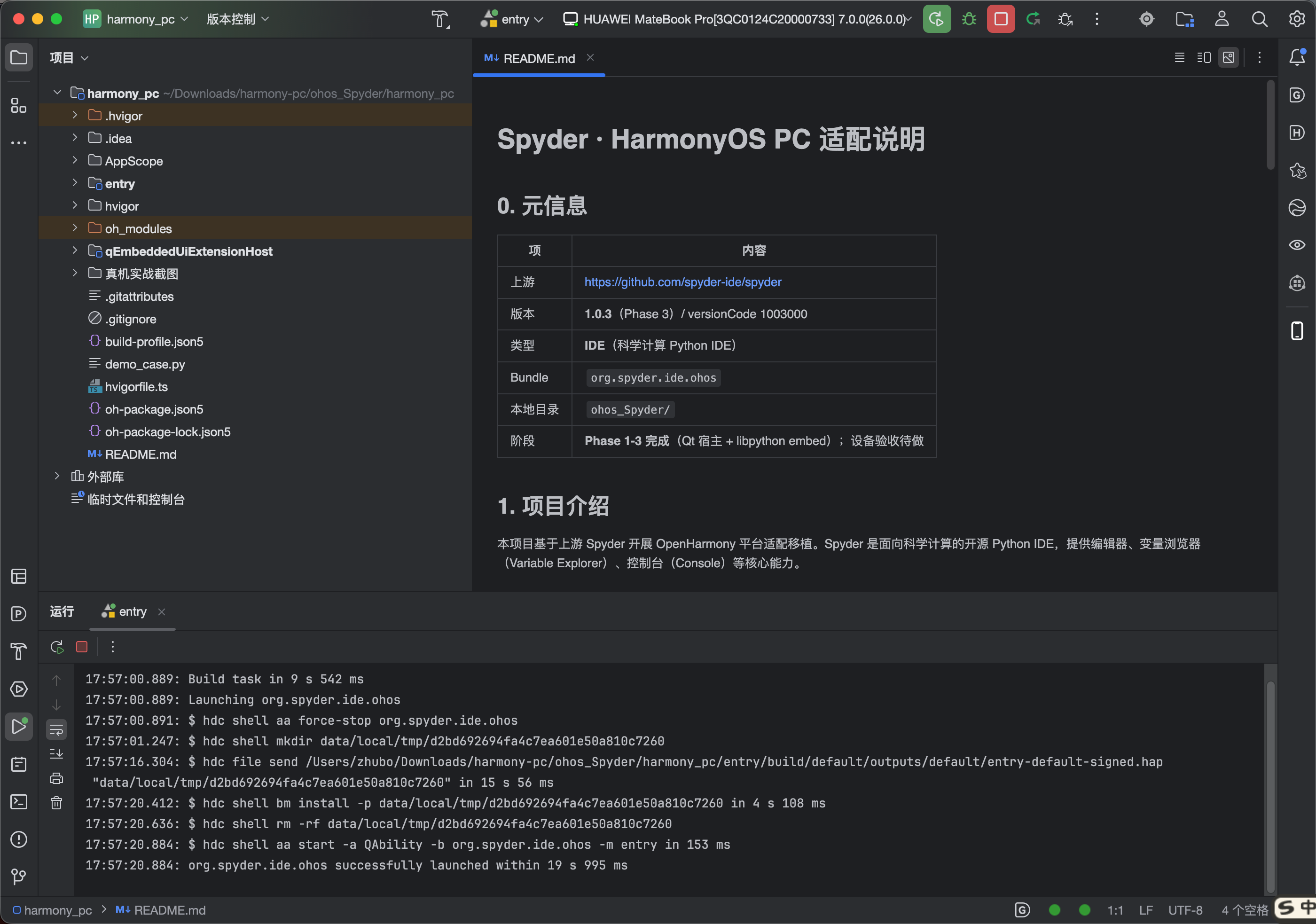Switch Markdown view to editor only
Screen dimensions: 1316x924
coord(1180,57)
